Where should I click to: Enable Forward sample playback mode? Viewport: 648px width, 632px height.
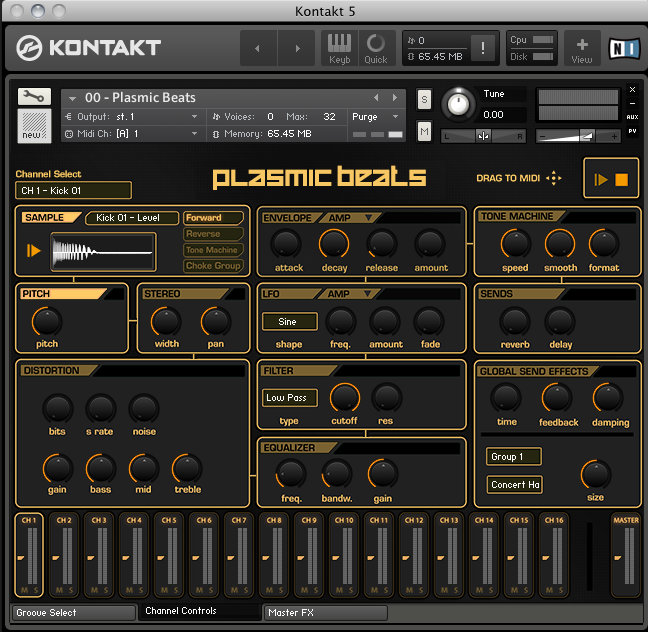click(213, 217)
